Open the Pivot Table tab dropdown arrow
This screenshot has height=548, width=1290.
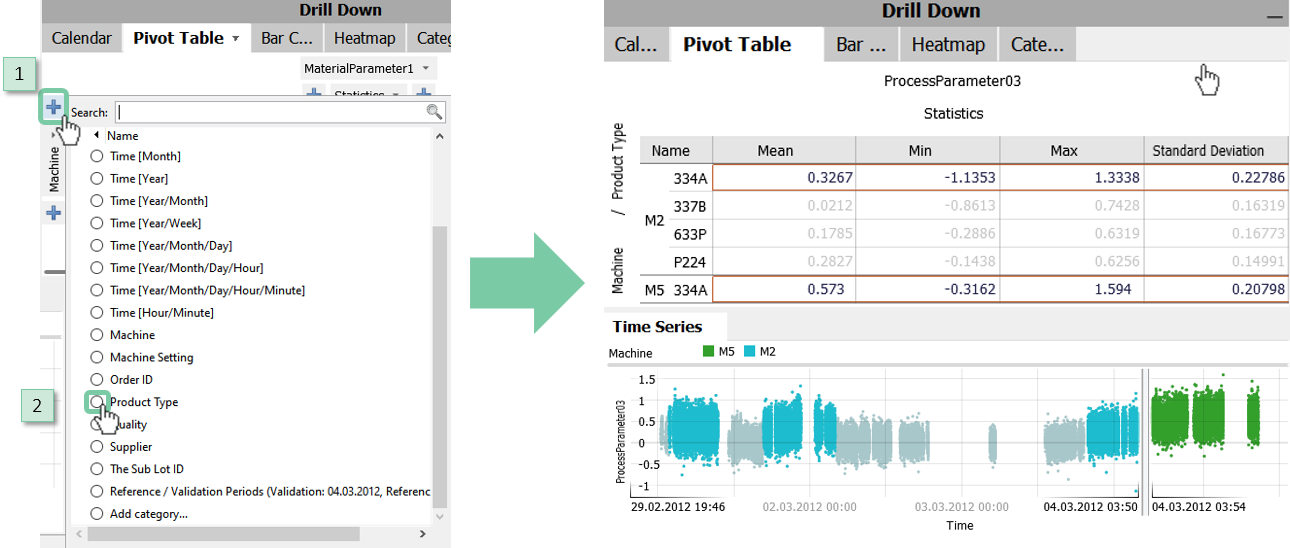(x=236, y=39)
